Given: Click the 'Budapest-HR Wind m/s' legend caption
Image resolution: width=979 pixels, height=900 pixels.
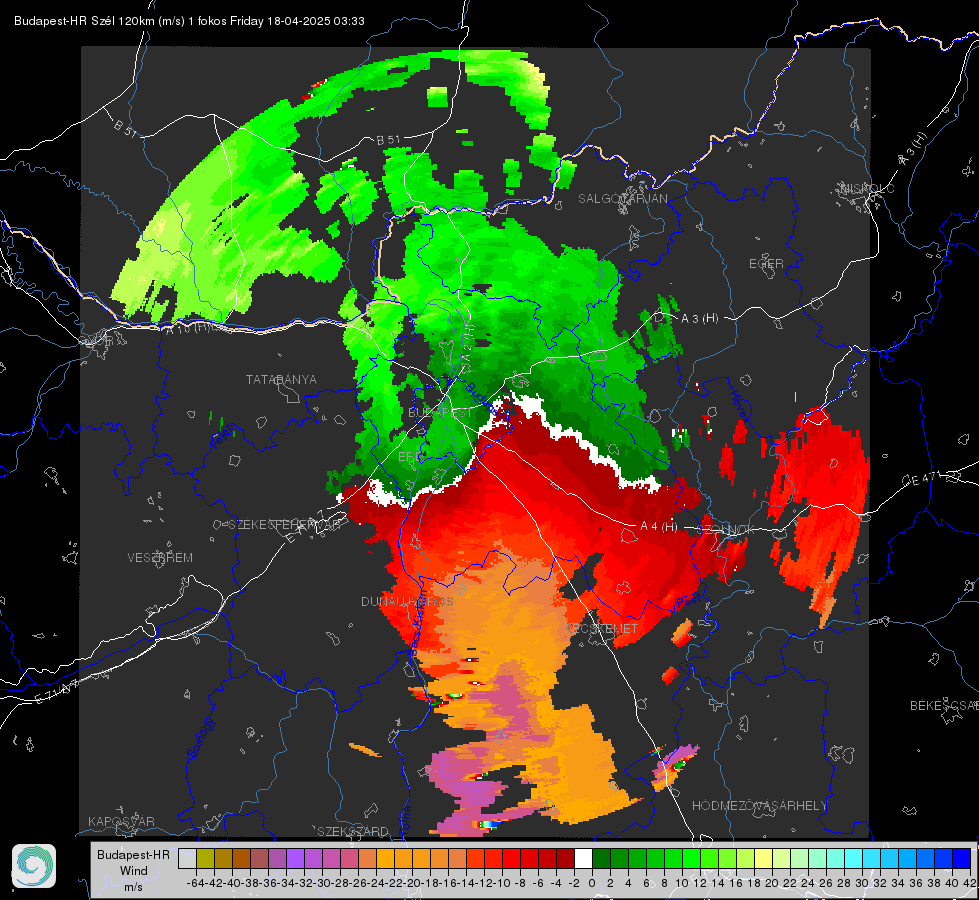Looking at the screenshot, I should point(134,871).
